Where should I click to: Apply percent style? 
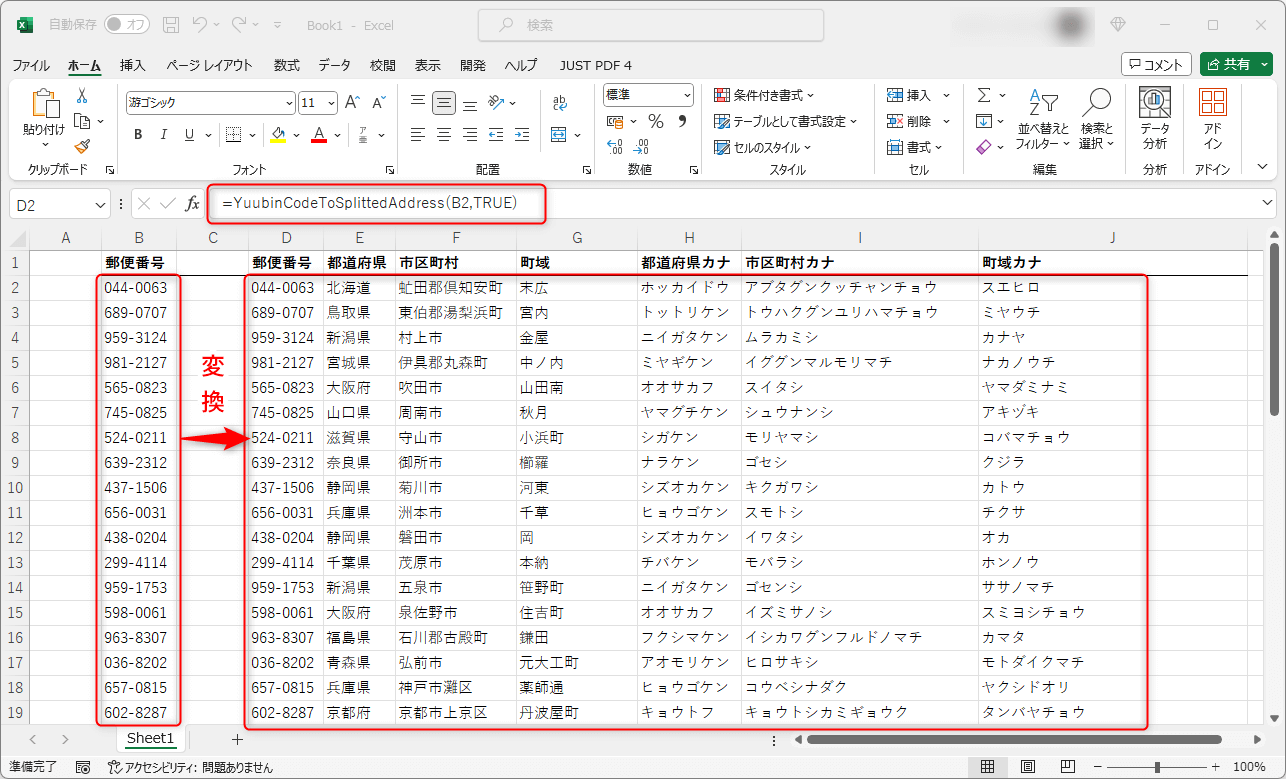656,121
